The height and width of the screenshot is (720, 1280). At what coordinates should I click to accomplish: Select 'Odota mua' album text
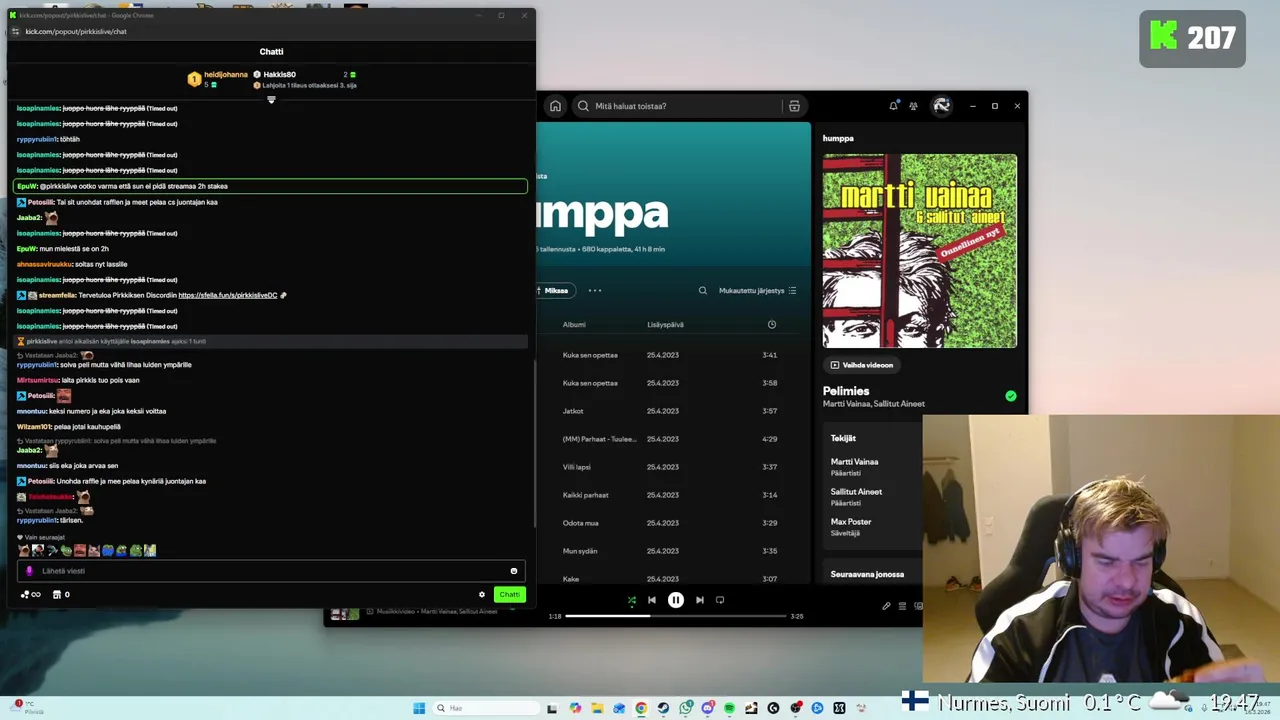click(580, 523)
